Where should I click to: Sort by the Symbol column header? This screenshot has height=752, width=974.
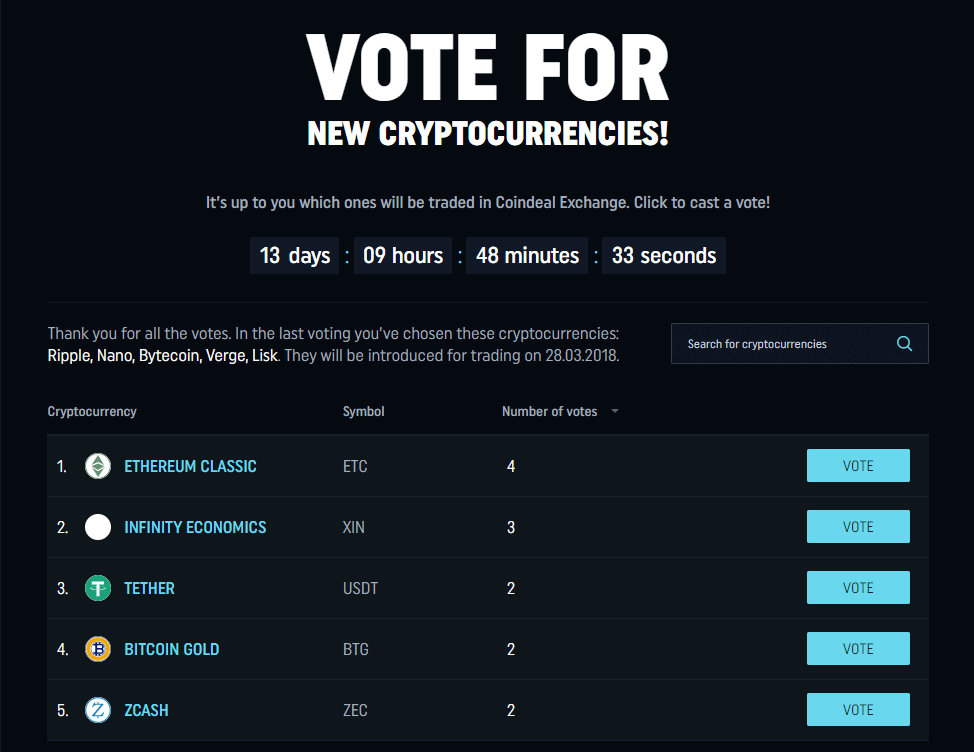(363, 411)
